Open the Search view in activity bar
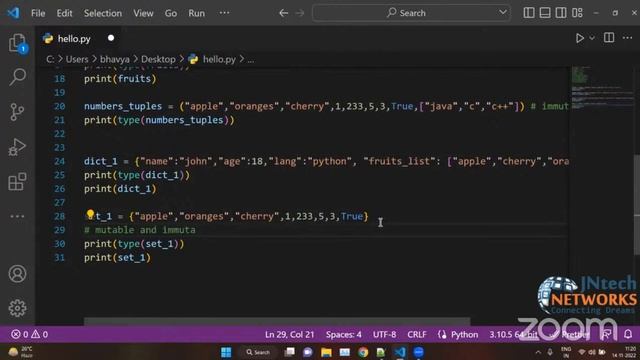Image resolution: width=640 pixels, height=360 pixels. (x=18, y=77)
